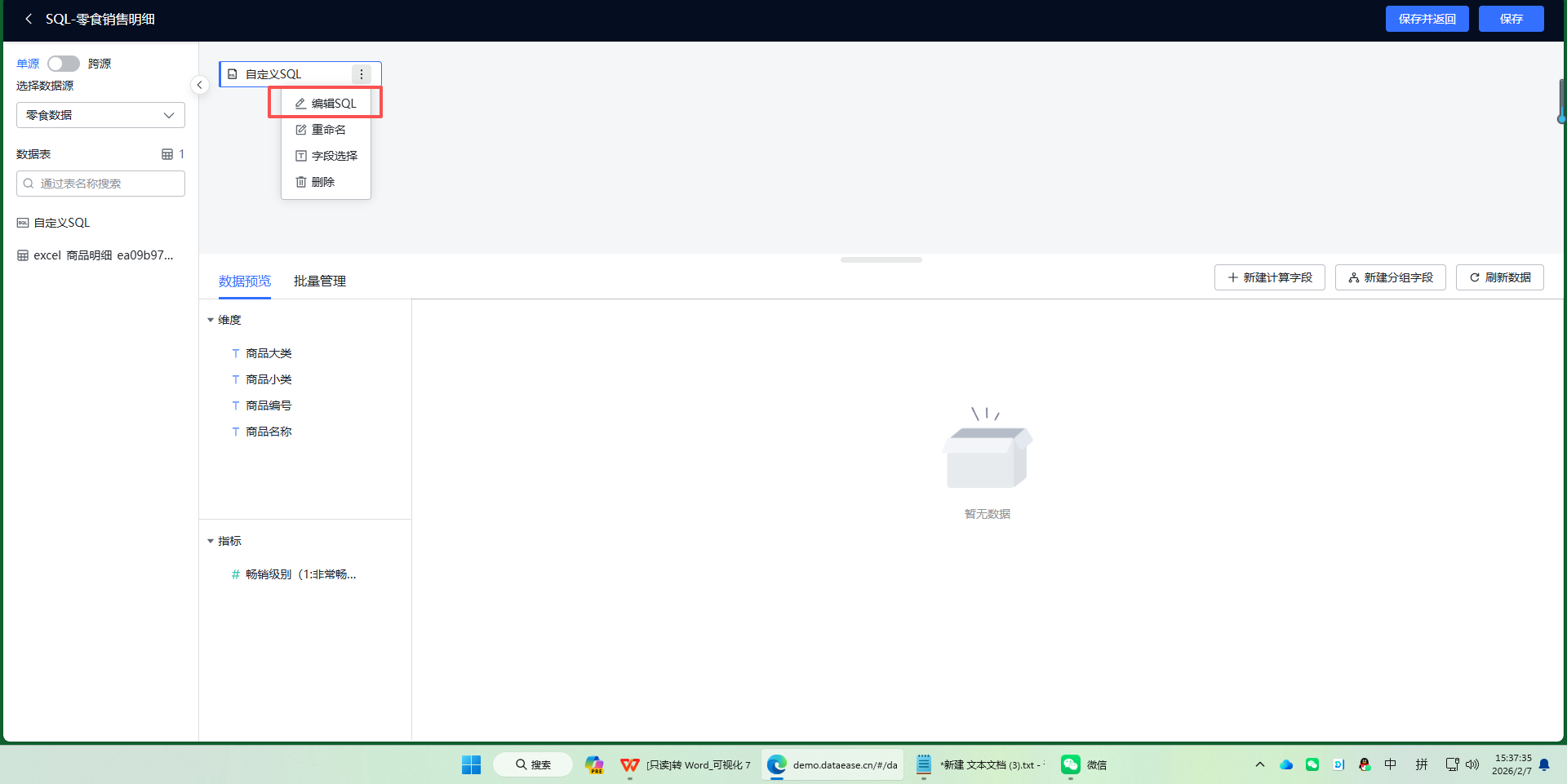Choose 编辑SQL from the context menu

click(326, 104)
